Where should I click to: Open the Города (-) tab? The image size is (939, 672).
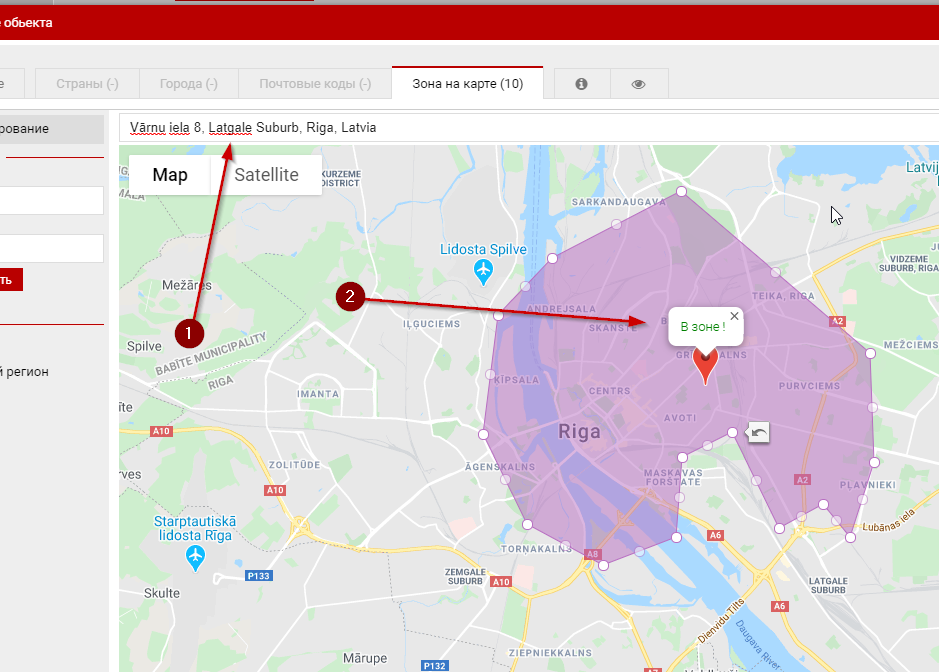click(x=189, y=84)
